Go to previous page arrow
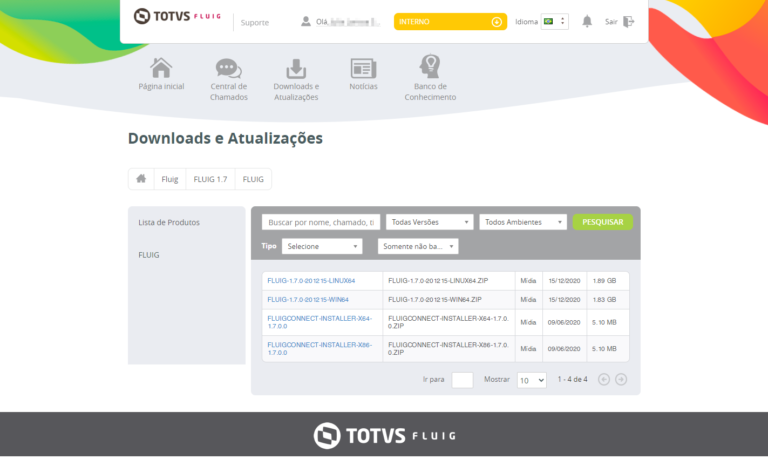 (x=604, y=379)
